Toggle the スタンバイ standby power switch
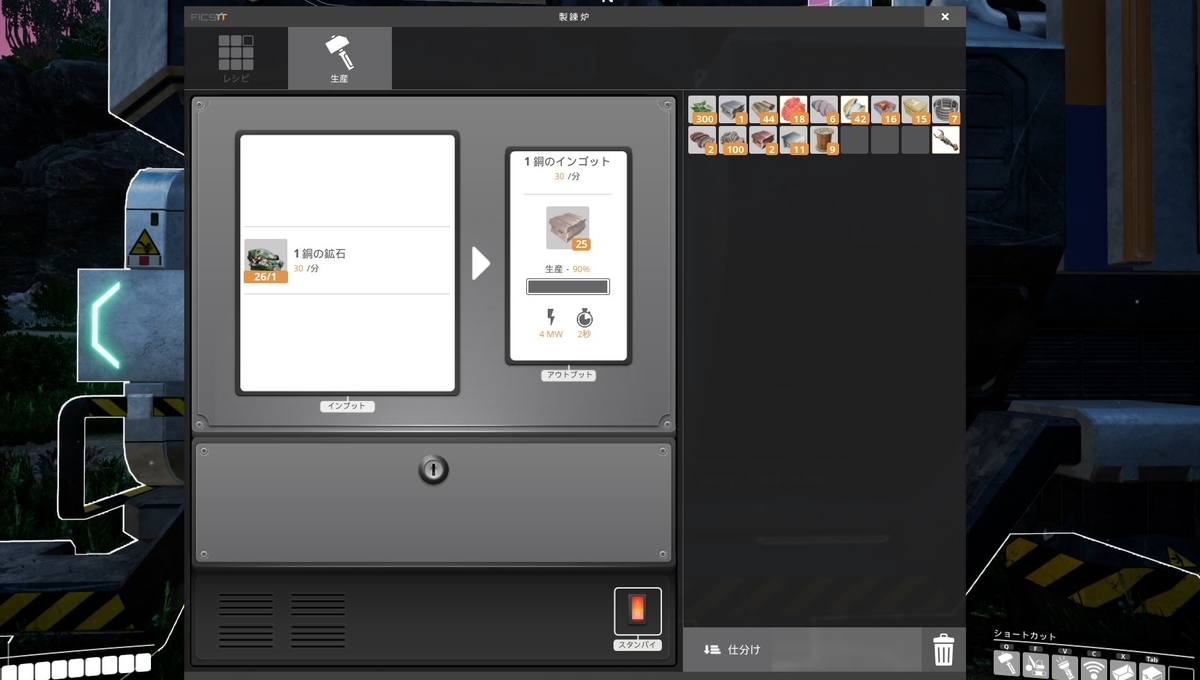The width and height of the screenshot is (1200, 680). click(x=637, y=610)
